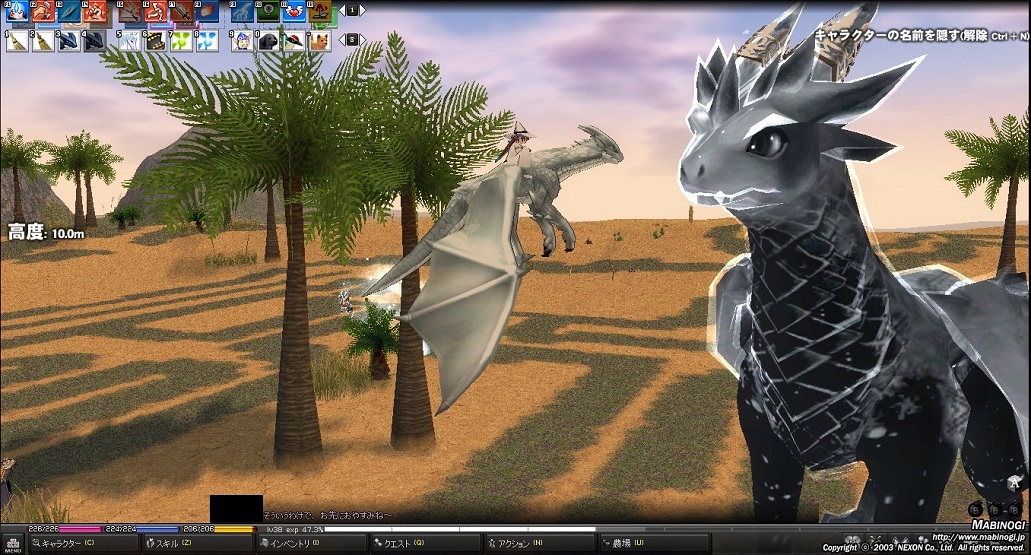Summon the woodpecker bird pet icon
This screenshot has height=555, width=1031.
click(x=294, y=41)
